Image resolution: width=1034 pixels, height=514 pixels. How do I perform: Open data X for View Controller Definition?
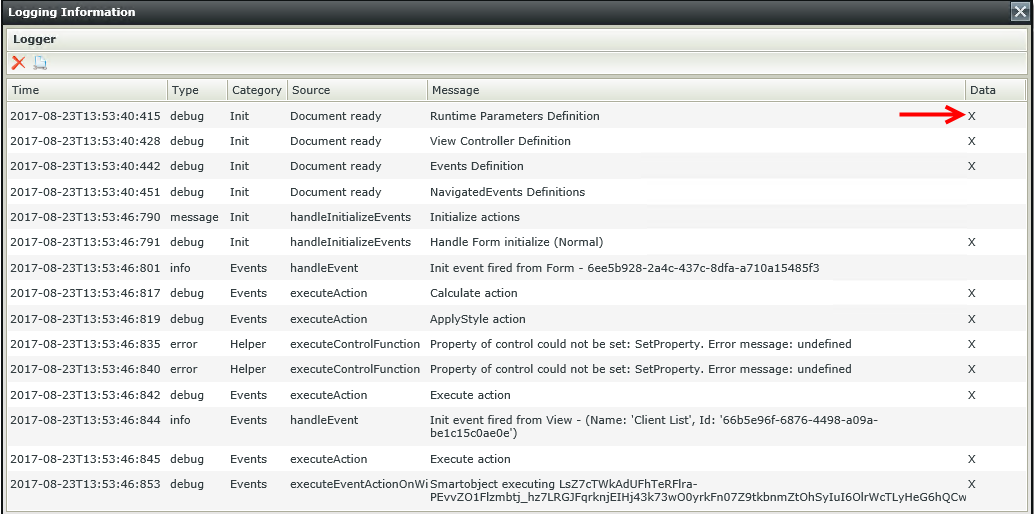pyautogui.click(x=971, y=141)
